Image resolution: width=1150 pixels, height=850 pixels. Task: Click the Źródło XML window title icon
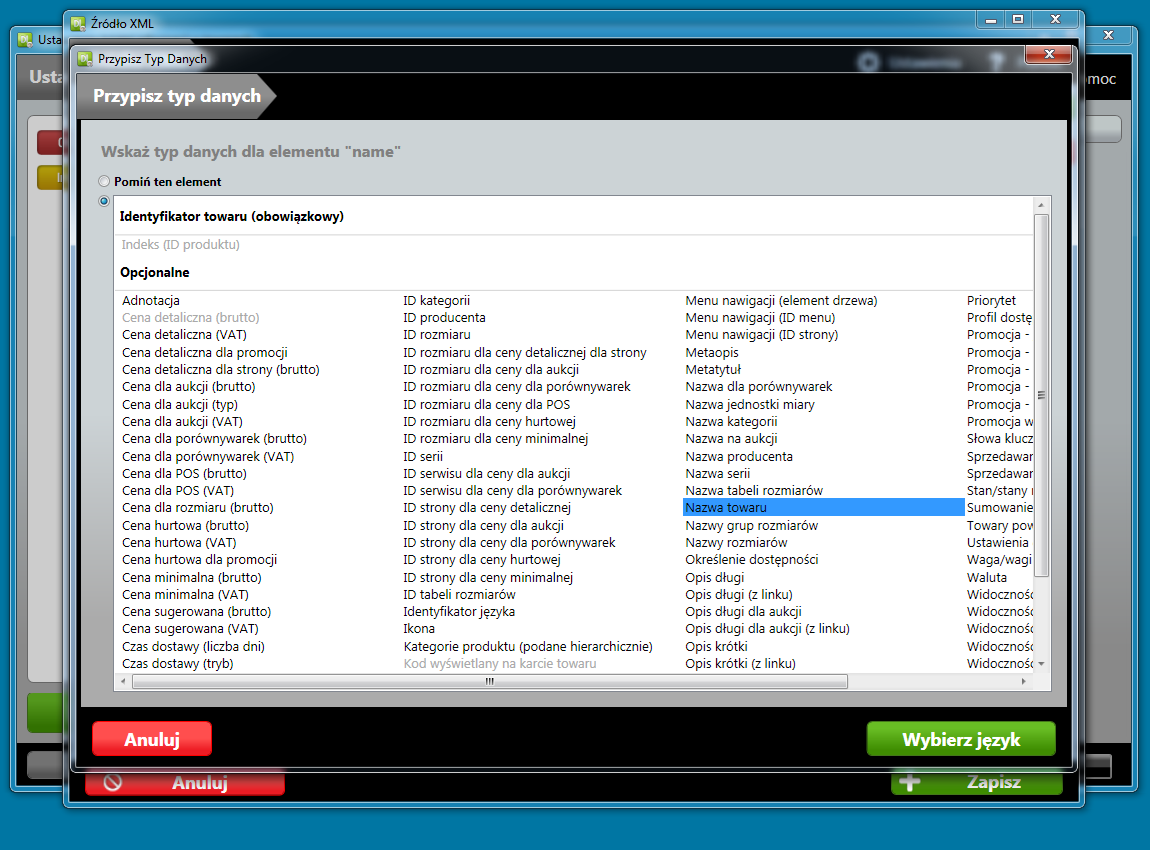click(75, 22)
